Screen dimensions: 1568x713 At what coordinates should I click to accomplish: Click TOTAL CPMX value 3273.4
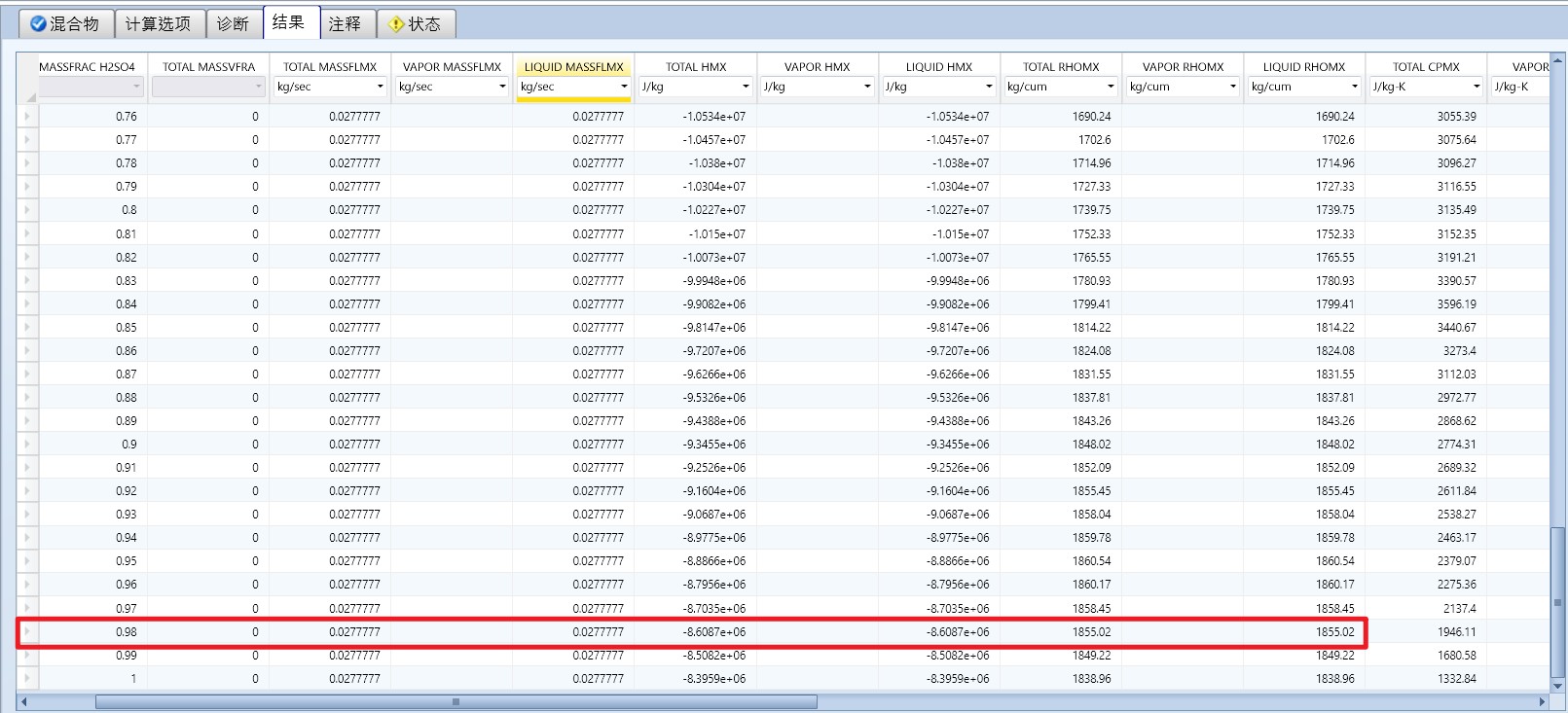click(x=1459, y=350)
